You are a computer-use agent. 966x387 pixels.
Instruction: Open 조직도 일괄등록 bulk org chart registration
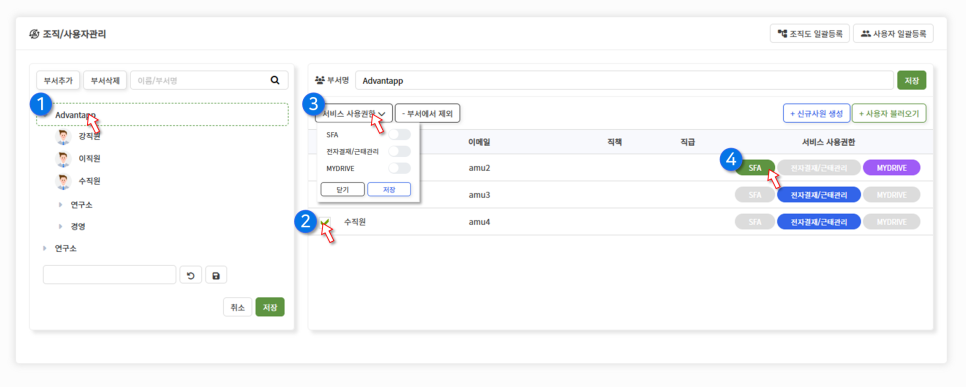click(x=810, y=34)
